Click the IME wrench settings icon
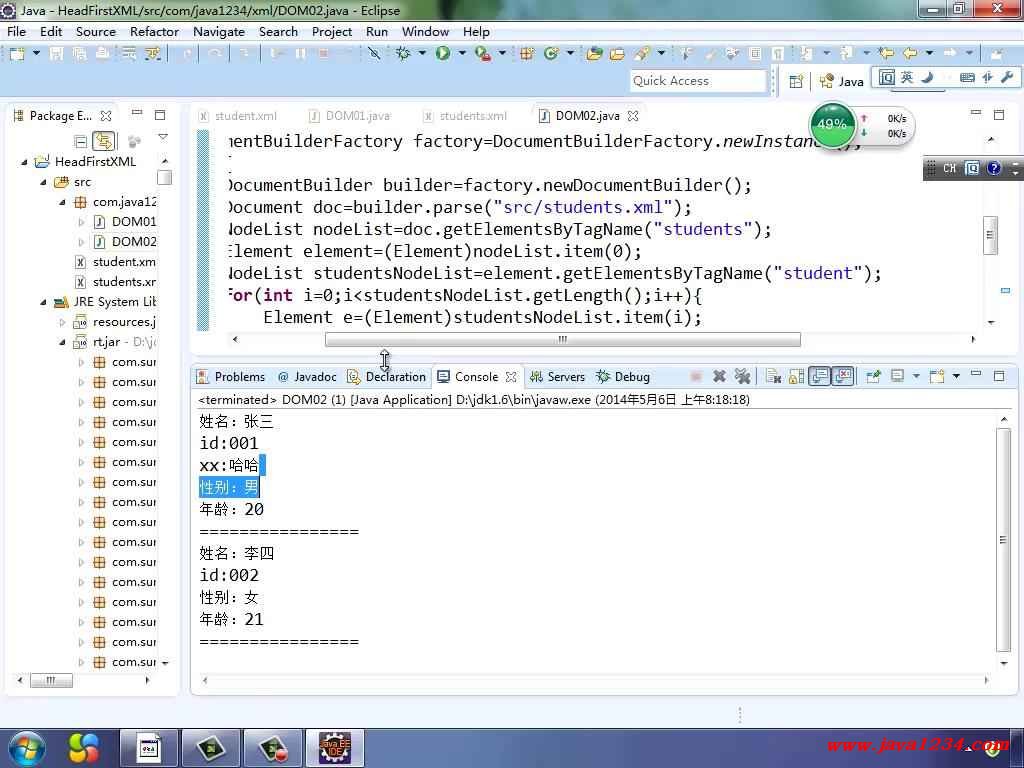 click(x=1007, y=78)
